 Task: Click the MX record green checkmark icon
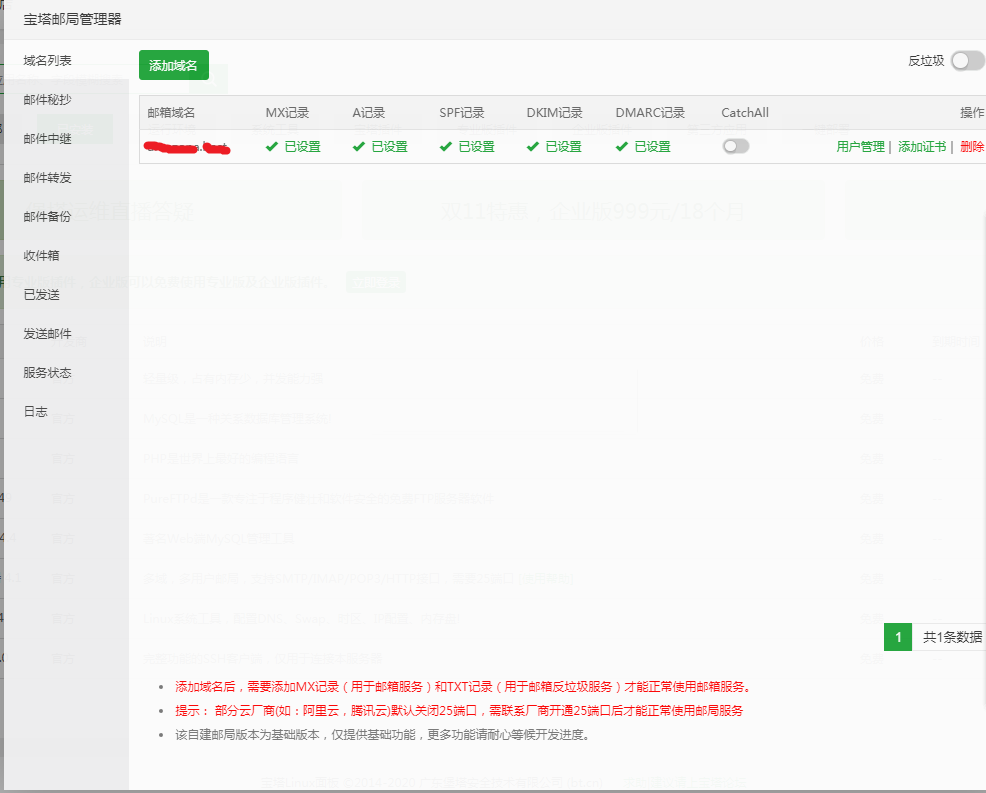click(272, 147)
